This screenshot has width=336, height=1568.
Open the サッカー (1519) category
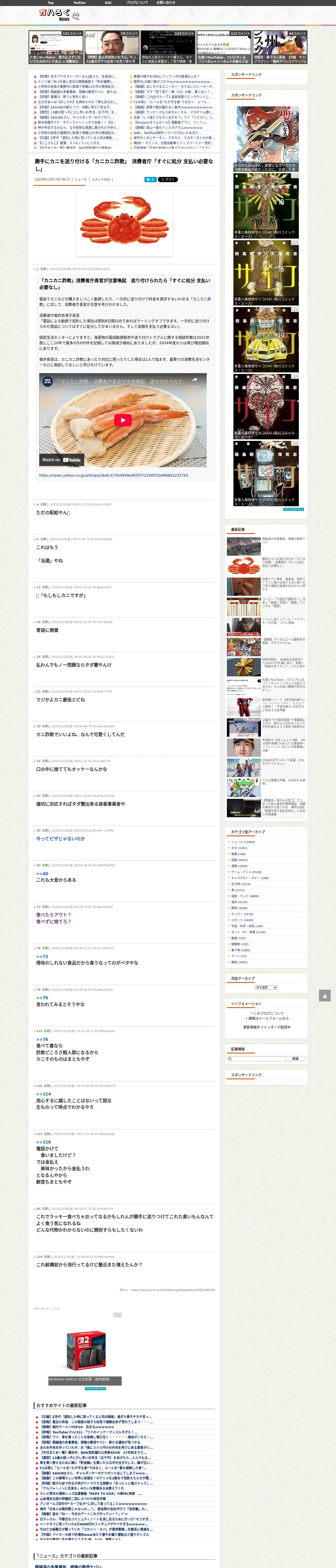(x=242, y=914)
